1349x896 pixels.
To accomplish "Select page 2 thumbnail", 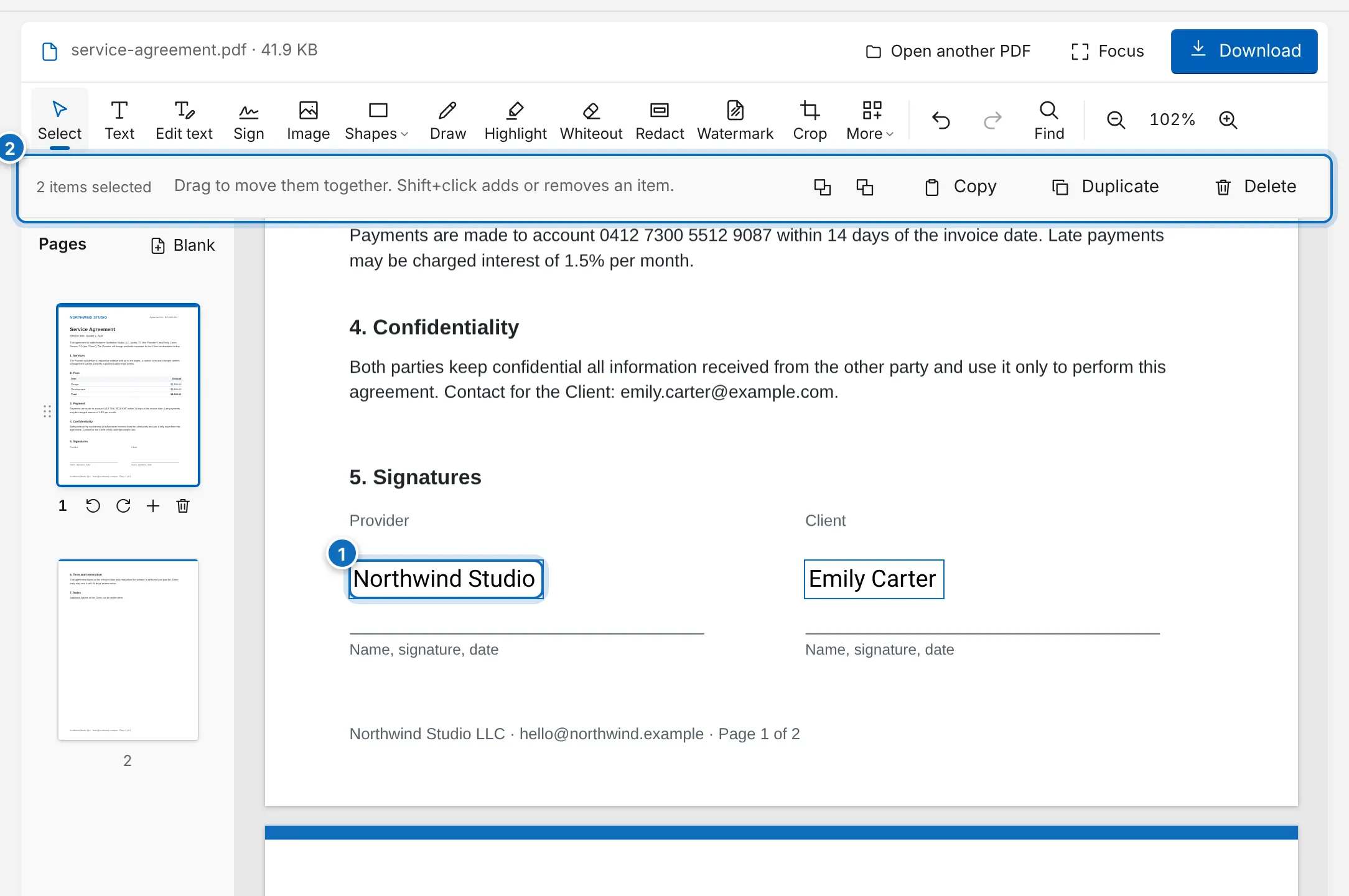I will [128, 650].
